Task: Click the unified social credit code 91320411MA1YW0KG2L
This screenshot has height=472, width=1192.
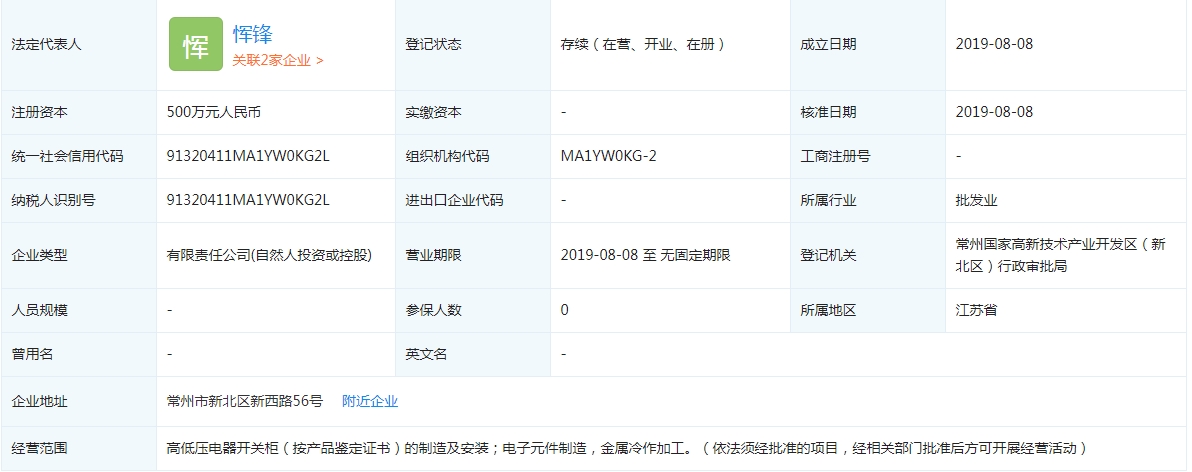Action: coord(248,156)
